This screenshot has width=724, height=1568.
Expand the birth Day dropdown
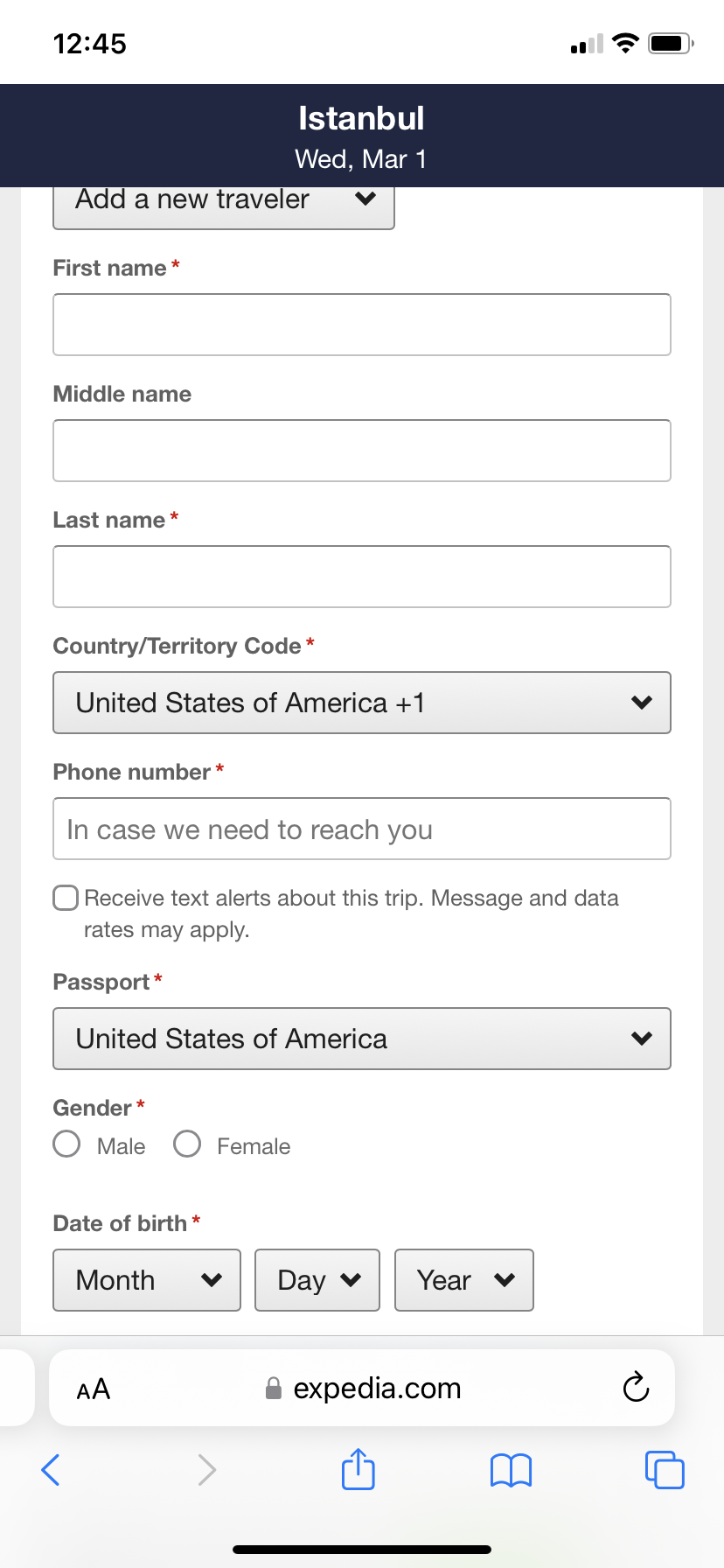[317, 1280]
